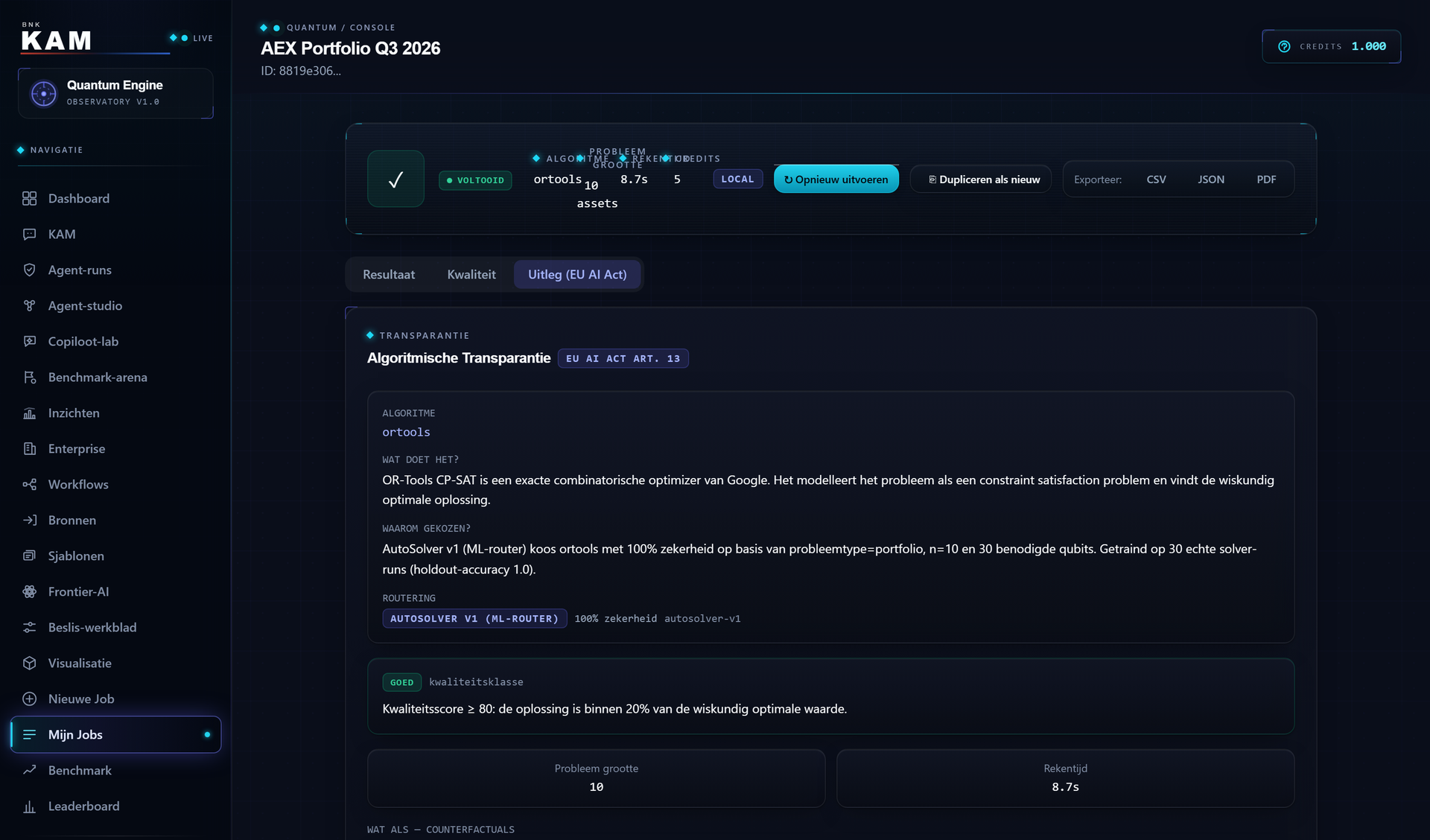
Task: Open Mijn Jobs in the navigation
Action: click(116, 734)
